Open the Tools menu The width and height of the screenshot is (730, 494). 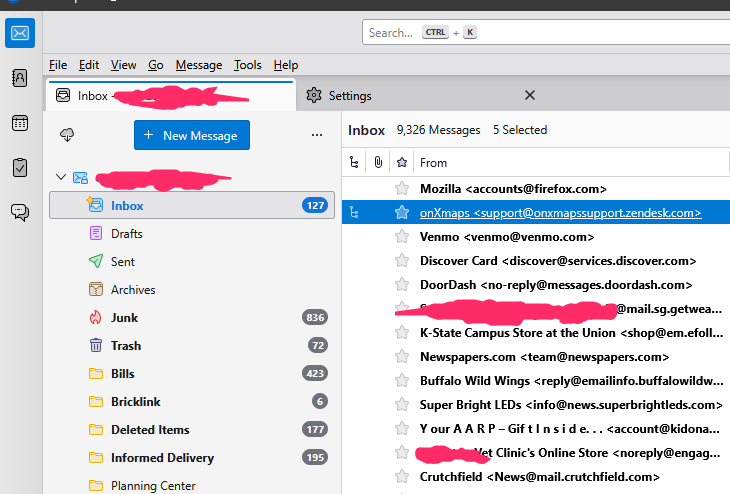pos(248,65)
